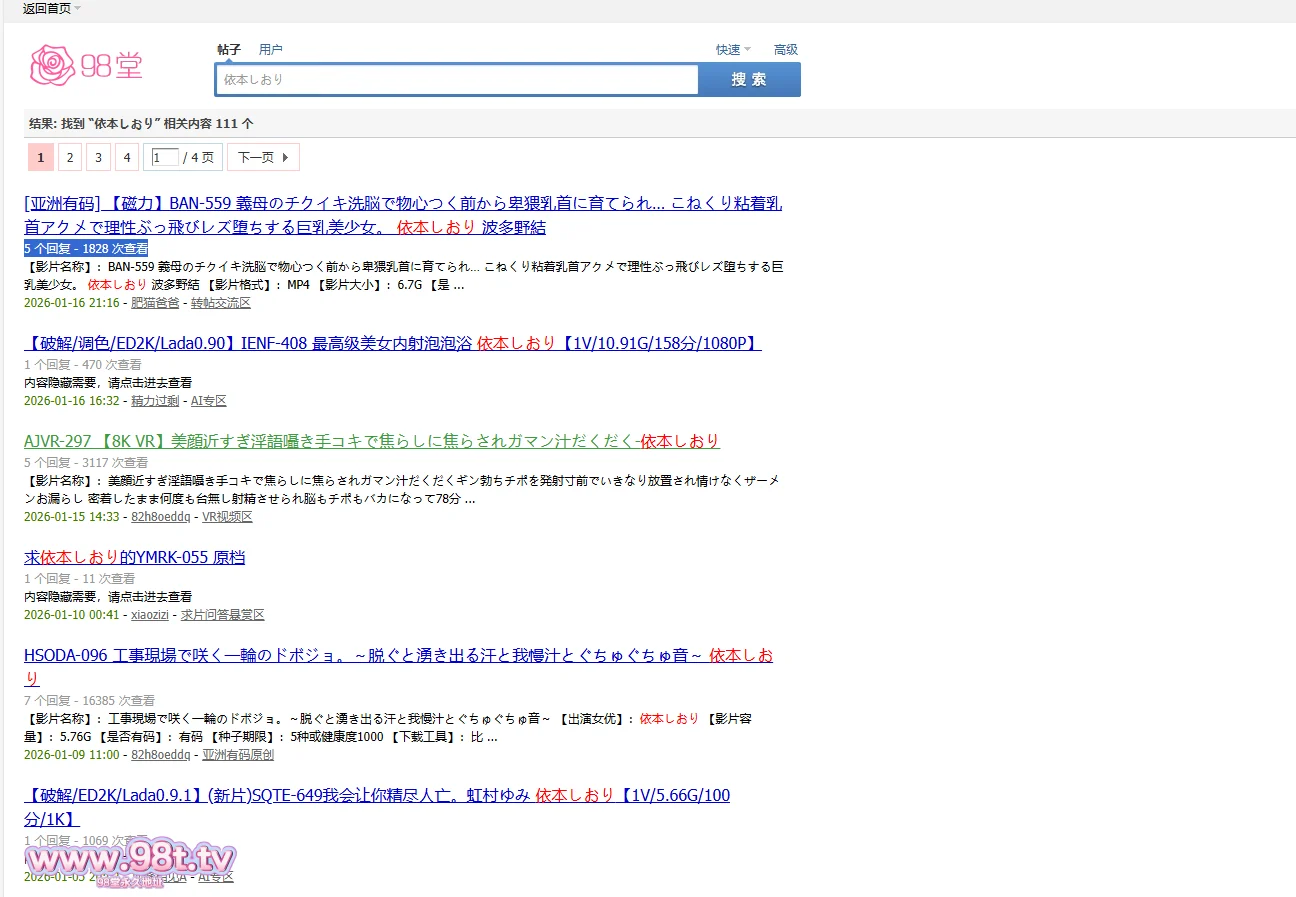Click the www.98t.tv watermark logo
Screen dimensions: 1296x897
[x=131, y=860]
